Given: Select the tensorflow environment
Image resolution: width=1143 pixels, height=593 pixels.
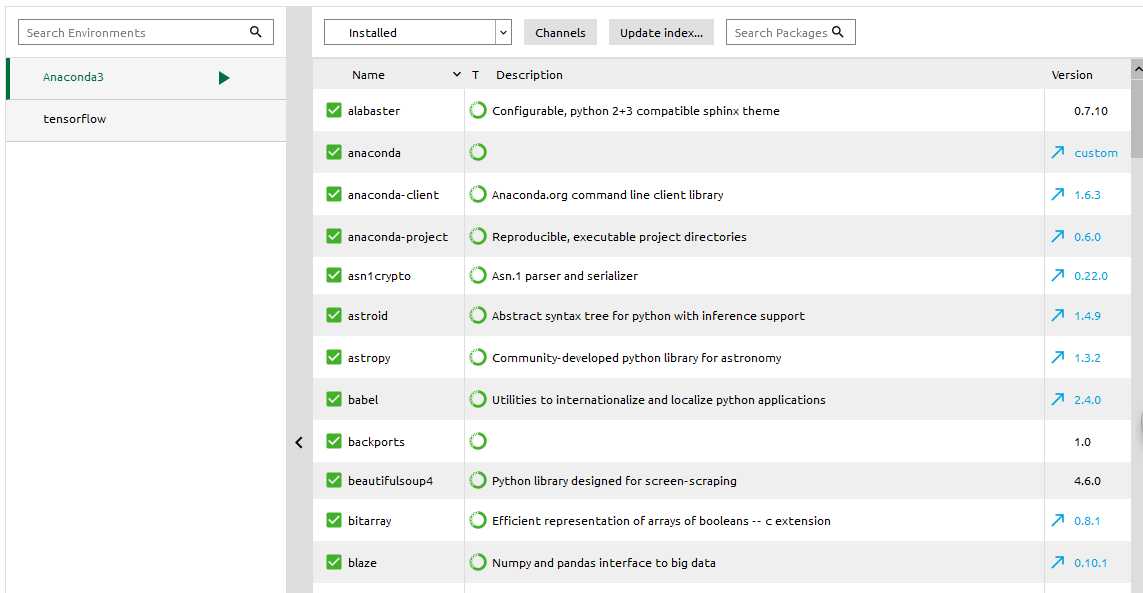Looking at the screenshot, I should pos(146,120).
